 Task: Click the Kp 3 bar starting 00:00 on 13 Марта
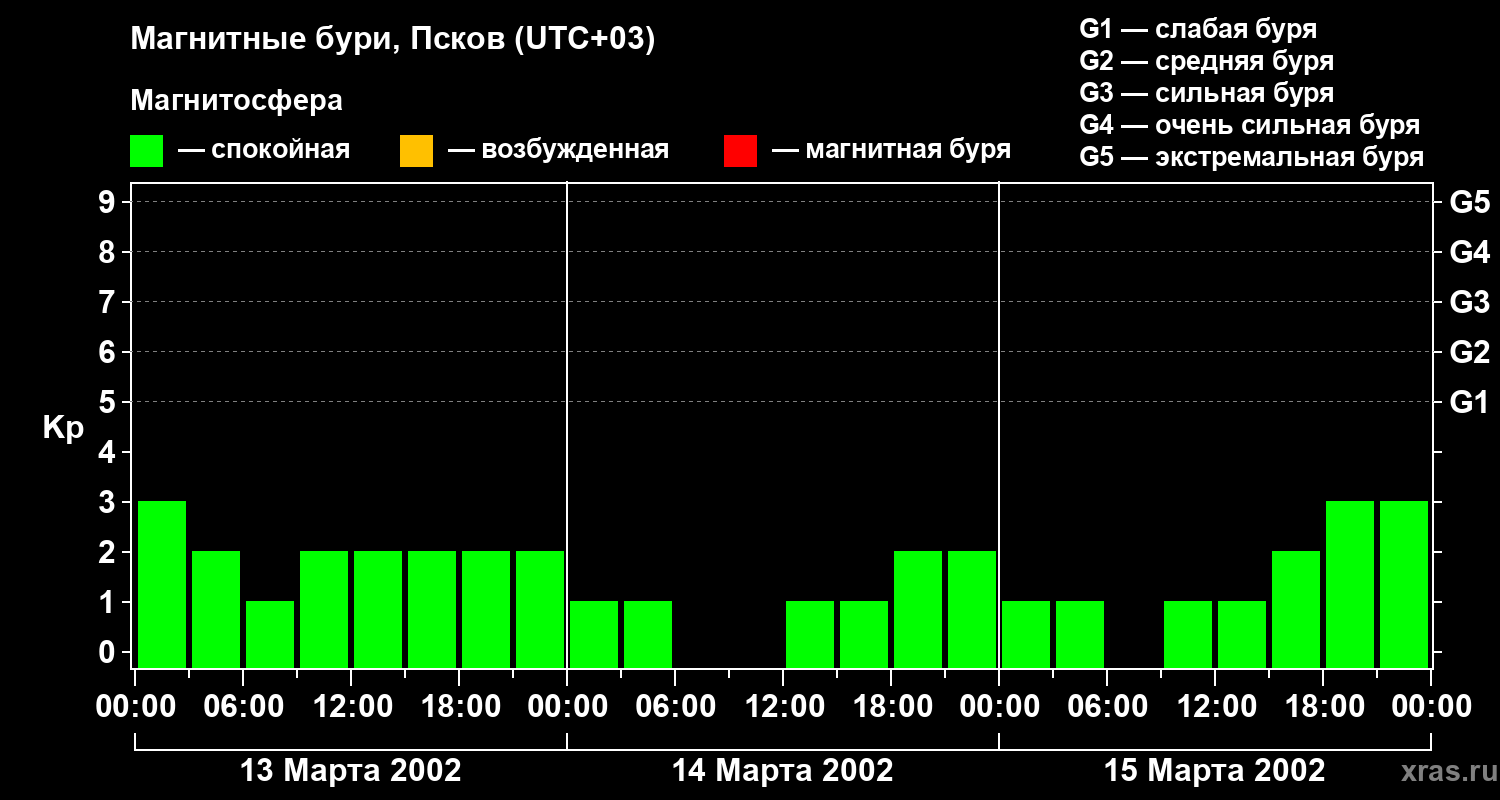(162, 584)
